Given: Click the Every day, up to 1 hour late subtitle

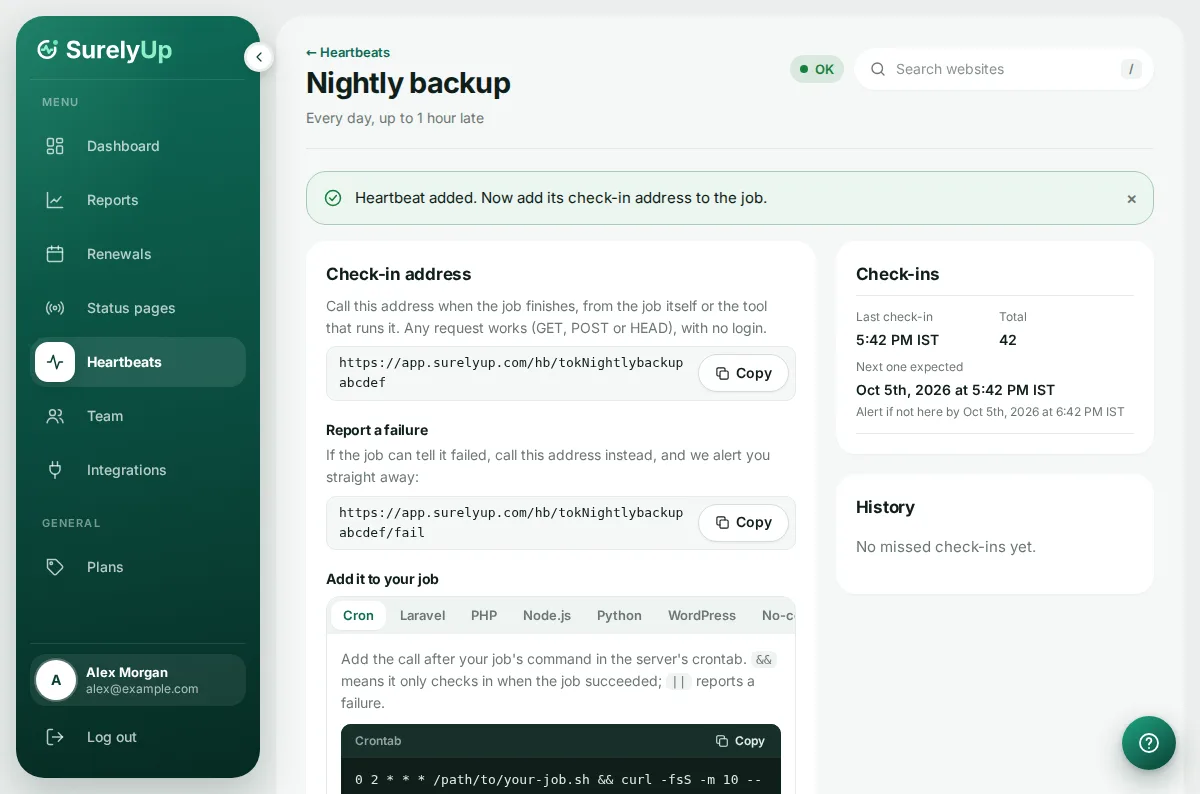Looking at the screenshot, I should 395,118.
